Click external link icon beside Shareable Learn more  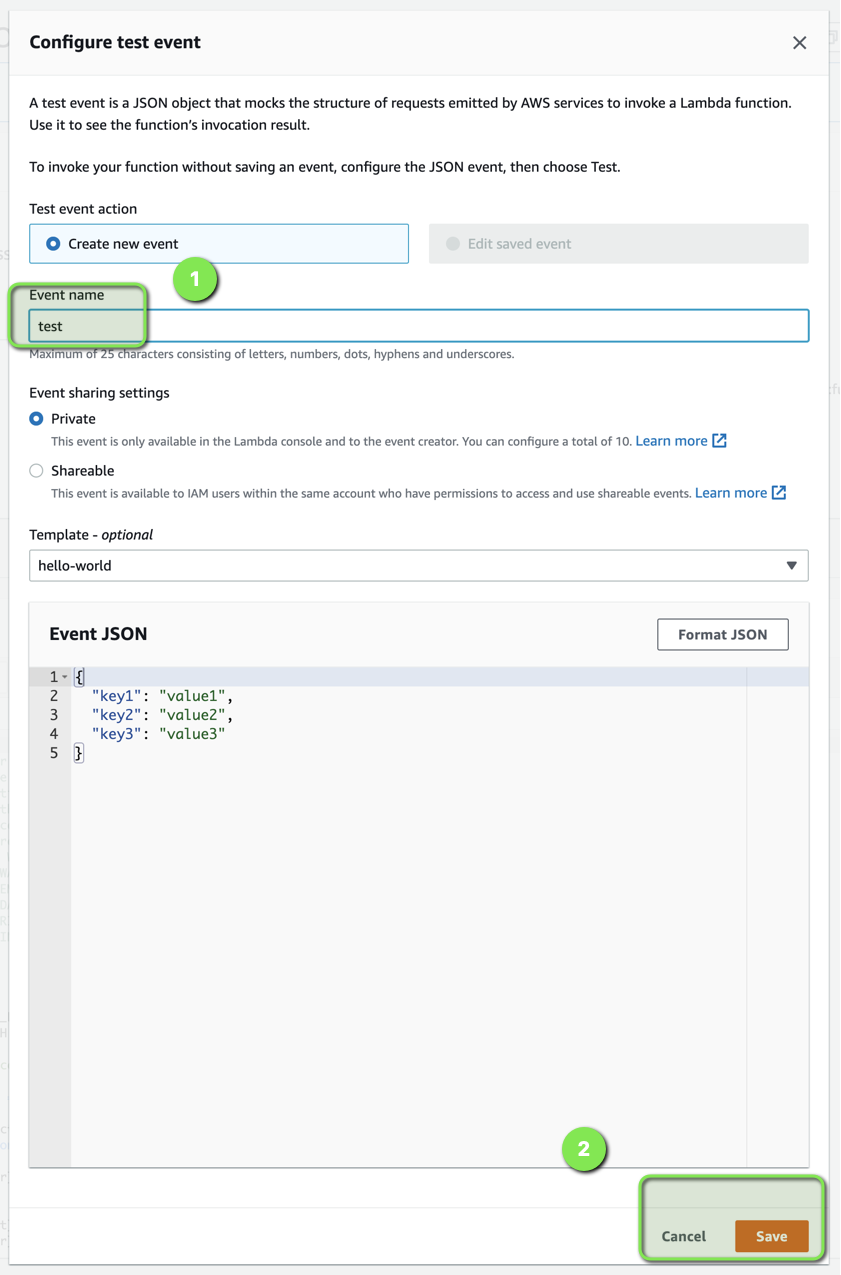[779, 493]
